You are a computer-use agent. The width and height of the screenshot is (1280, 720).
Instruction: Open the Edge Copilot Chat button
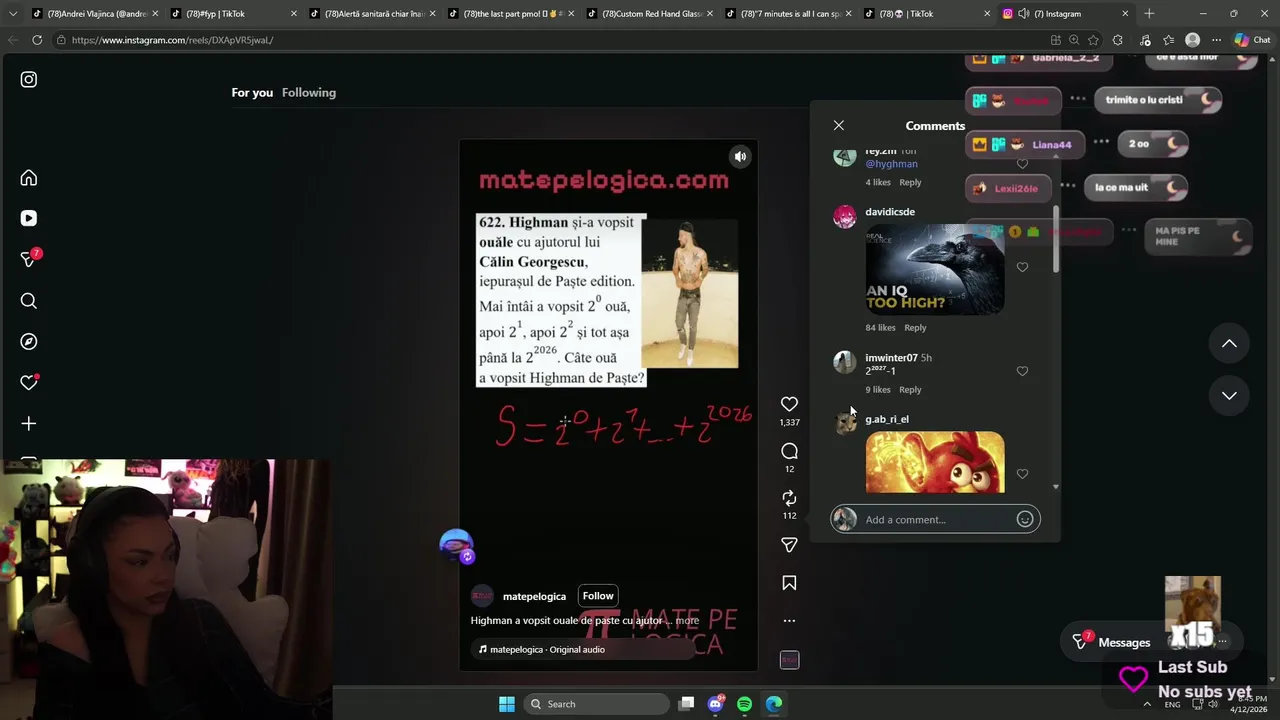point(1252,40)
